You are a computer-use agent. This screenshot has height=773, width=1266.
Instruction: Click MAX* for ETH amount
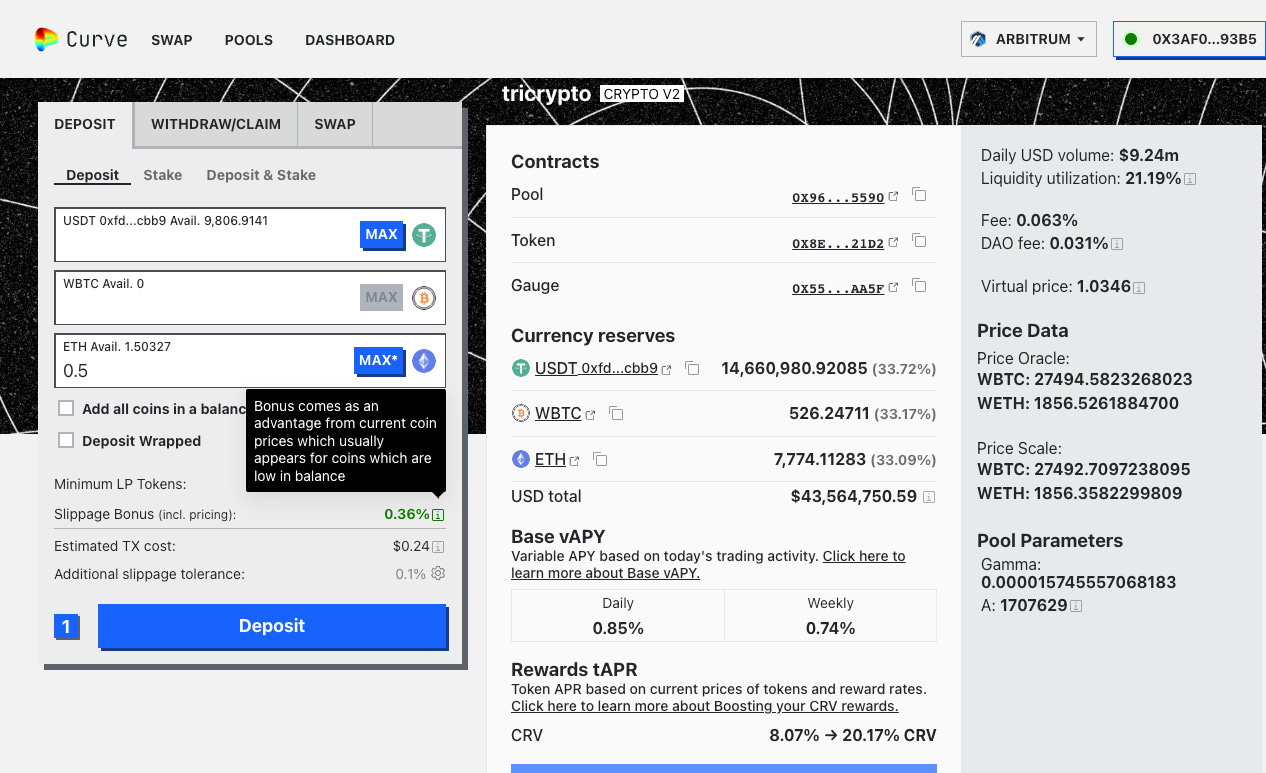coord(379,360)
